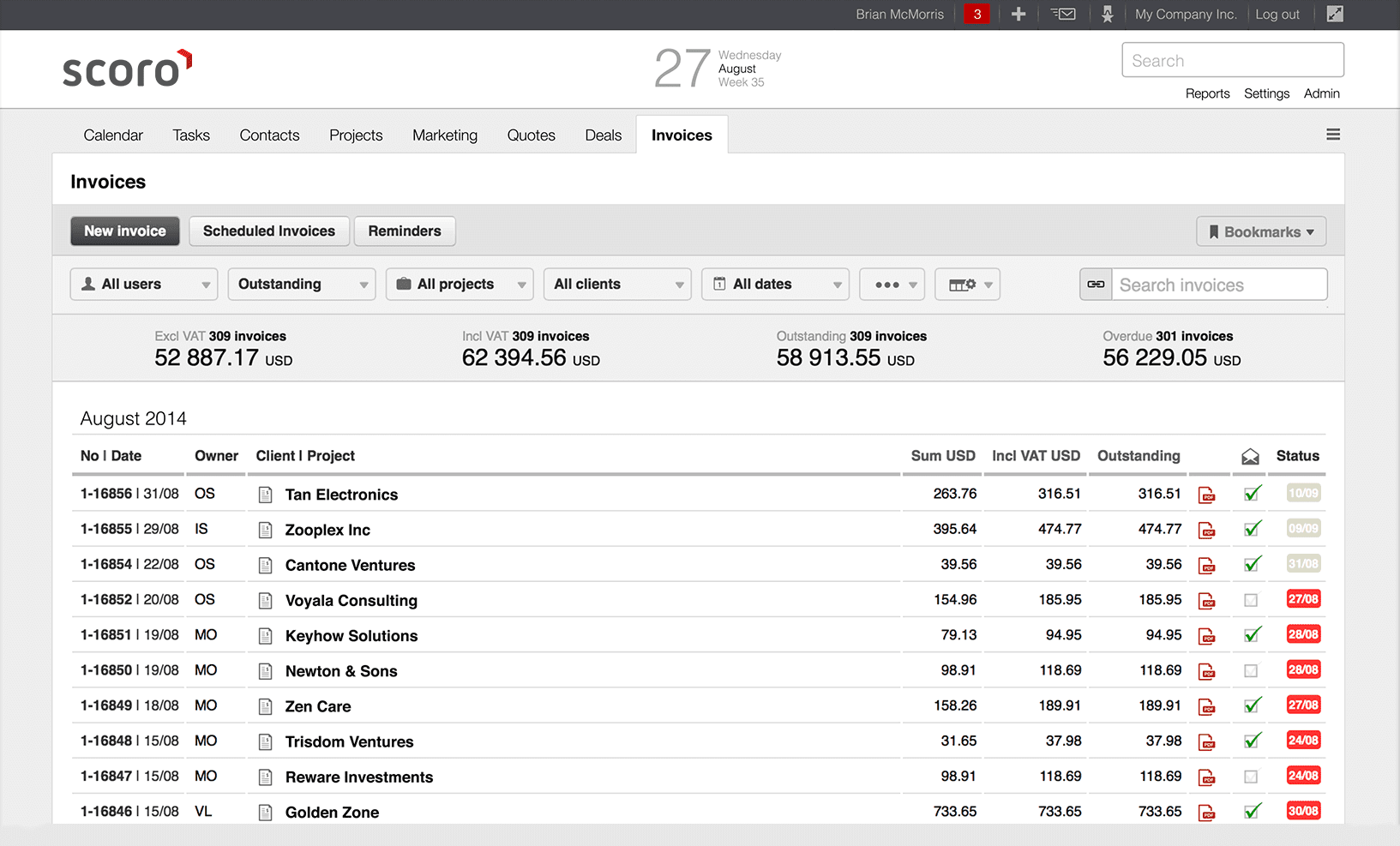
Task: Click the plus quick-add icon in top bar
Action: point(1018,14)
